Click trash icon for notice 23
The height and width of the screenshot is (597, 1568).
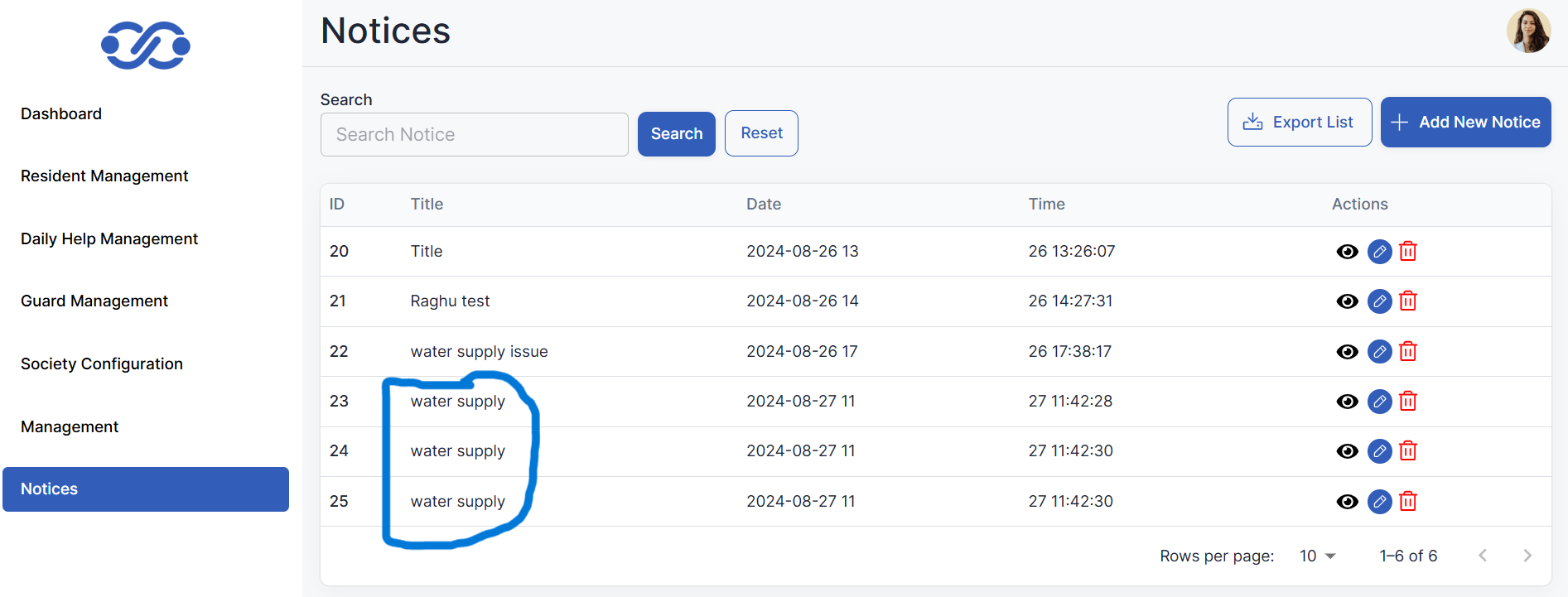pos(1407,402)
